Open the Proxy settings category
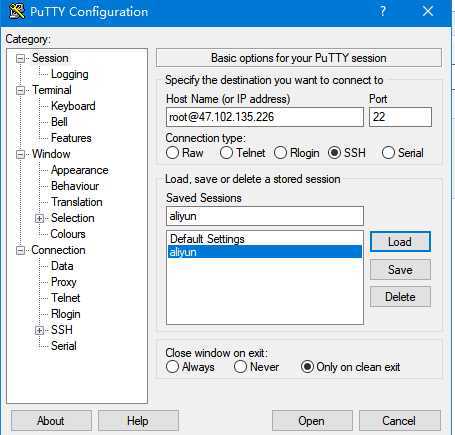 [x=64, y=282]
